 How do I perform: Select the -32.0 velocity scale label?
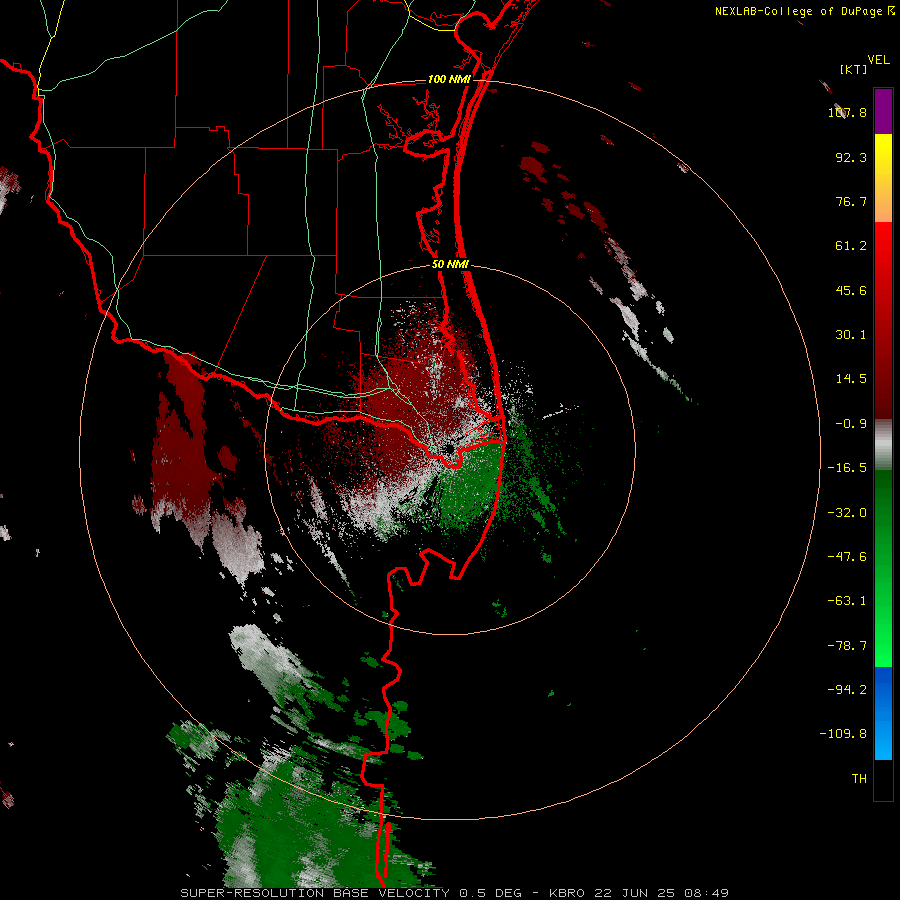tap(847, 513)
